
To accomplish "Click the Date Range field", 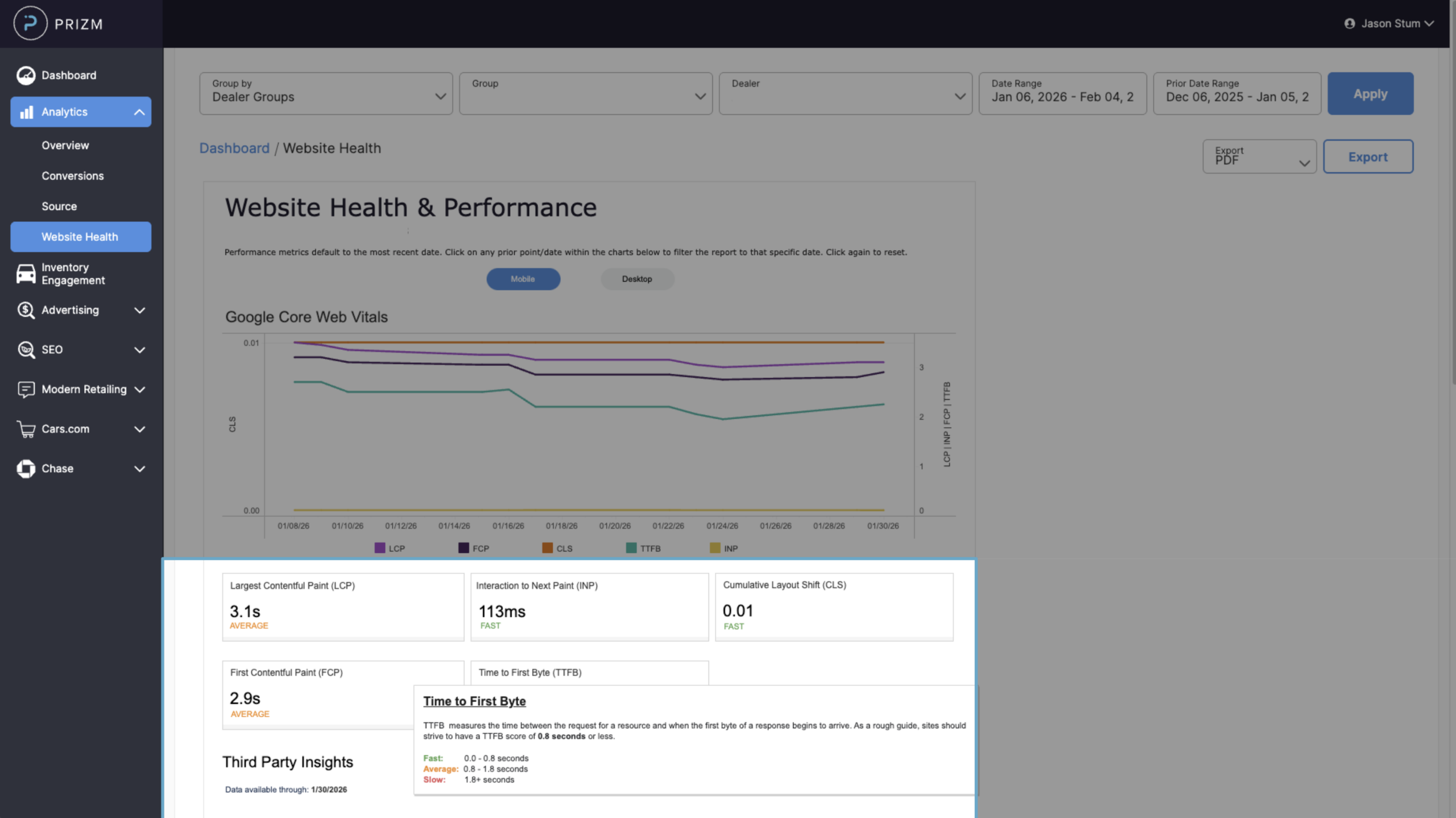I will click(1062, 93).
